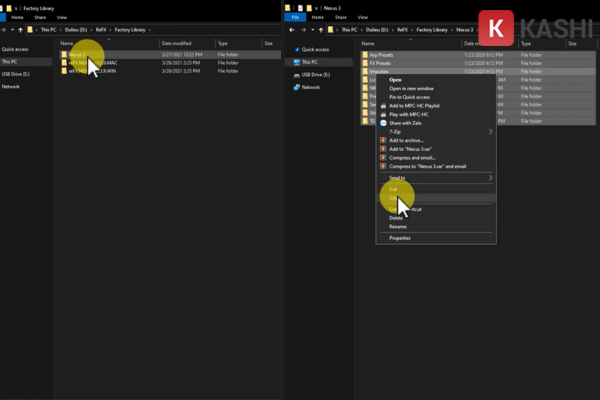The height and width of the screenshot is (400, 600).
Task: Select Rename in the context menu
Action: (396, 225)
